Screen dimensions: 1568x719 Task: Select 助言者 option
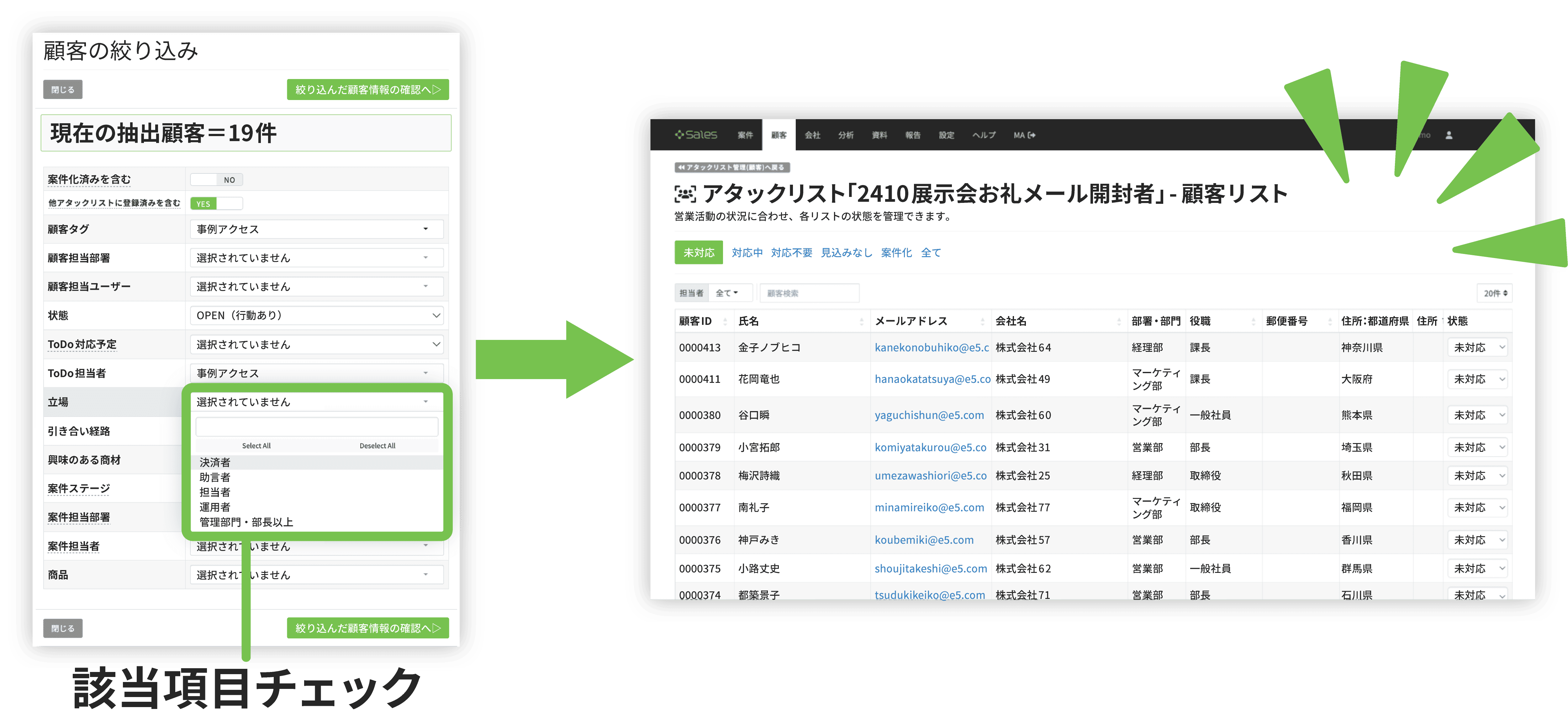tap(317, 477)
